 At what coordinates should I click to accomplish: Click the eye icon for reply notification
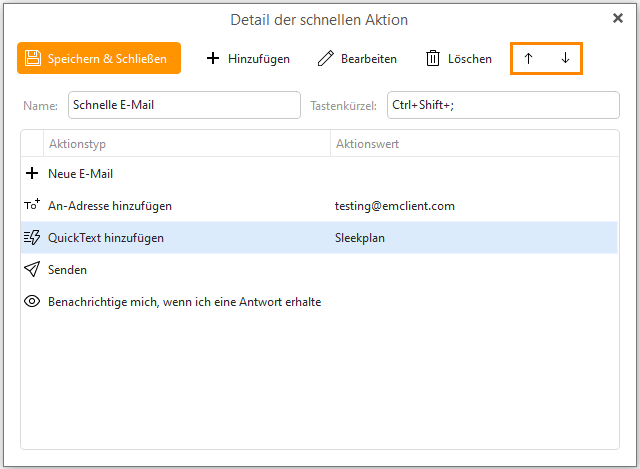coord(32,301)
